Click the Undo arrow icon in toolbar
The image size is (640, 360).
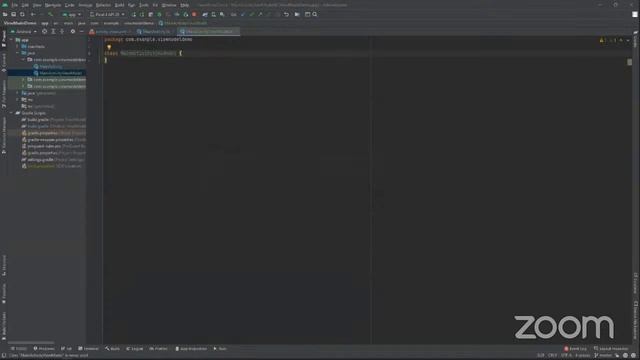286,14
